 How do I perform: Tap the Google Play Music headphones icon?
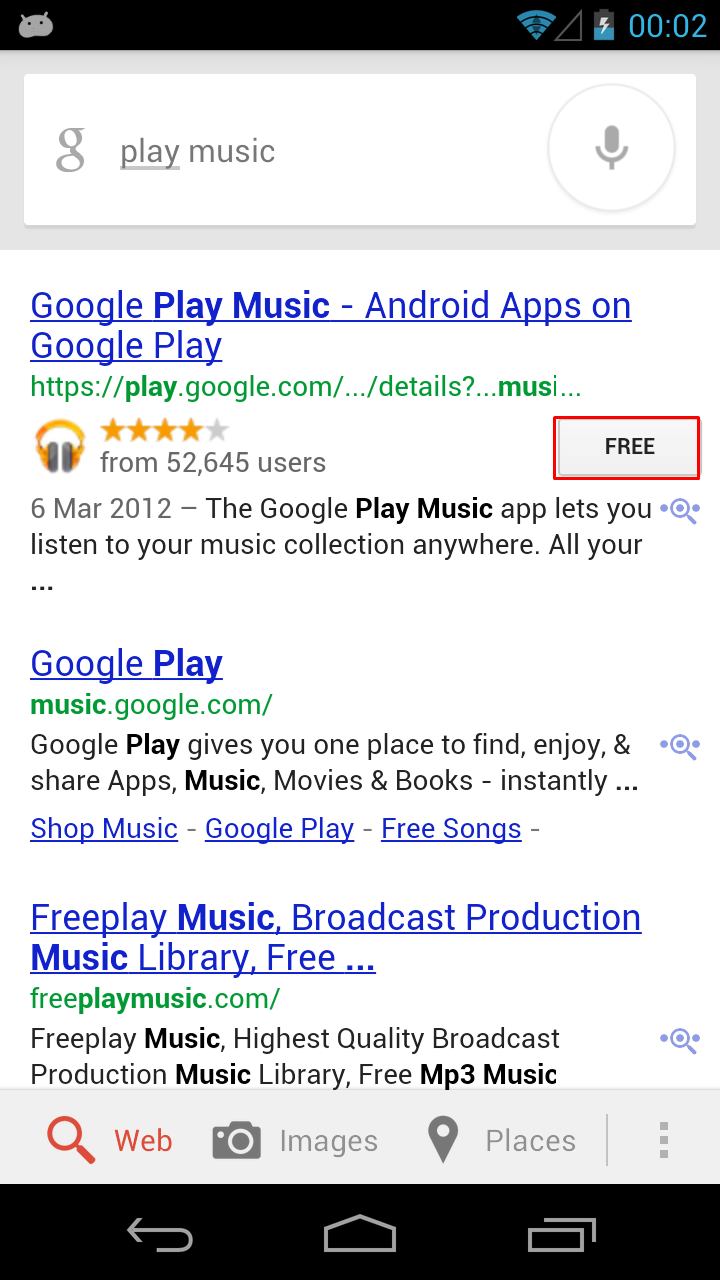61,446
